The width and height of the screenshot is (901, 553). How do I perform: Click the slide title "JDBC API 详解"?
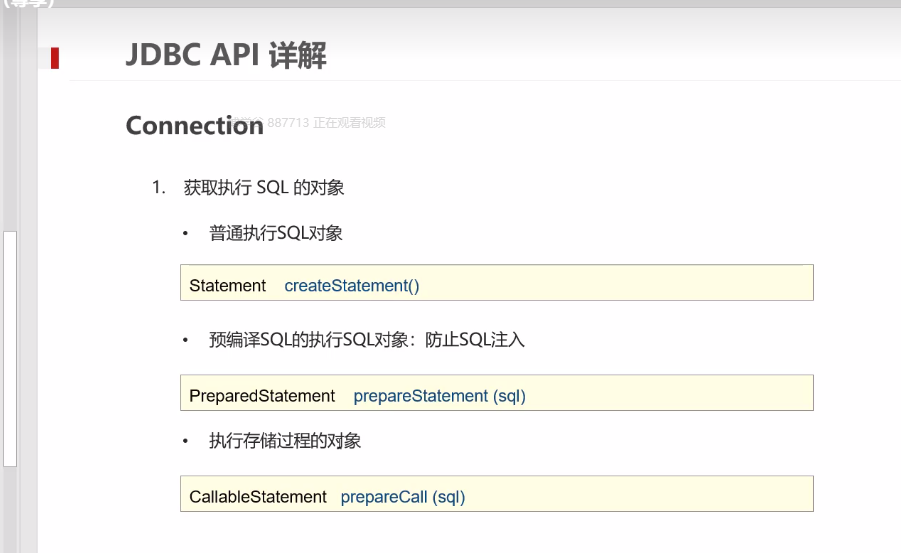(226, 56)
